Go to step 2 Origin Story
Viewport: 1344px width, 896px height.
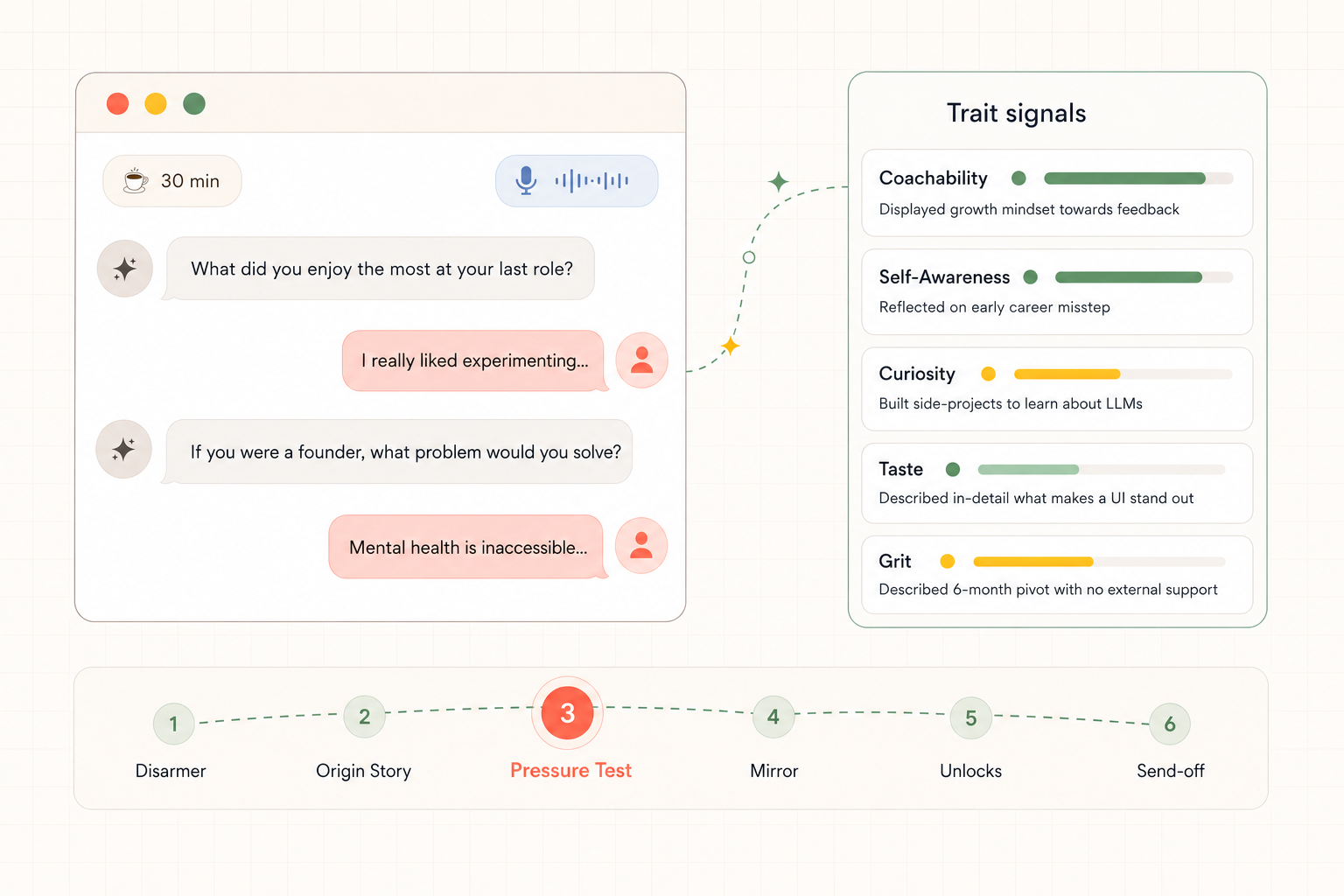[x=364, y=717]
